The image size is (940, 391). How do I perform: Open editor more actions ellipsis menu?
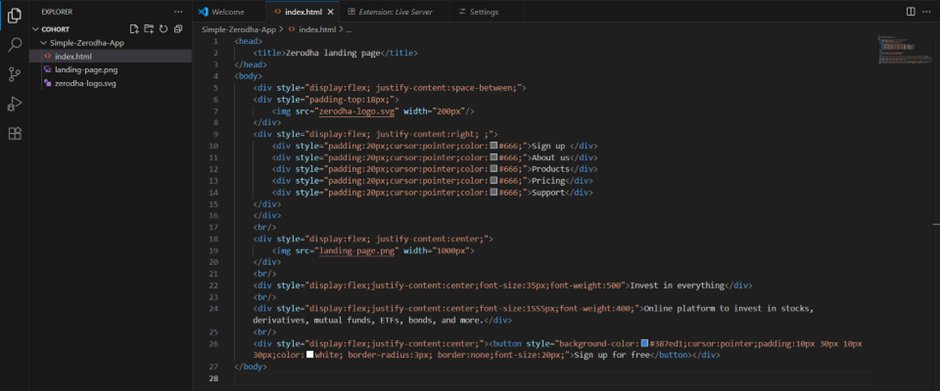tap(927, 11)
